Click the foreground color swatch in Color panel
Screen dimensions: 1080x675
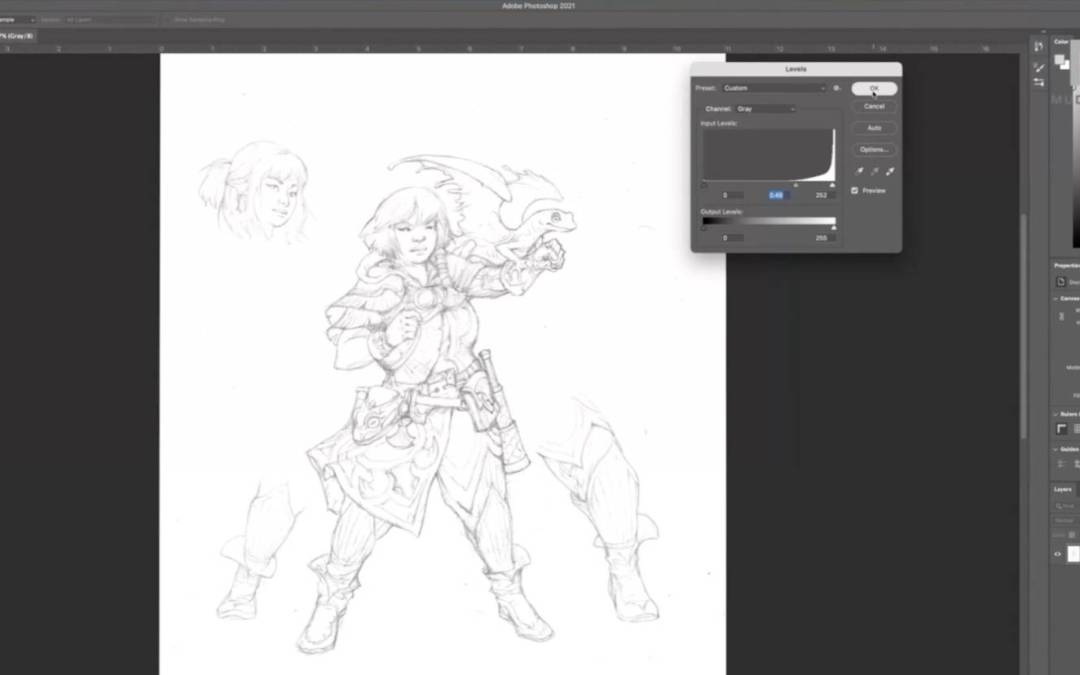(x=1060, y=59)
